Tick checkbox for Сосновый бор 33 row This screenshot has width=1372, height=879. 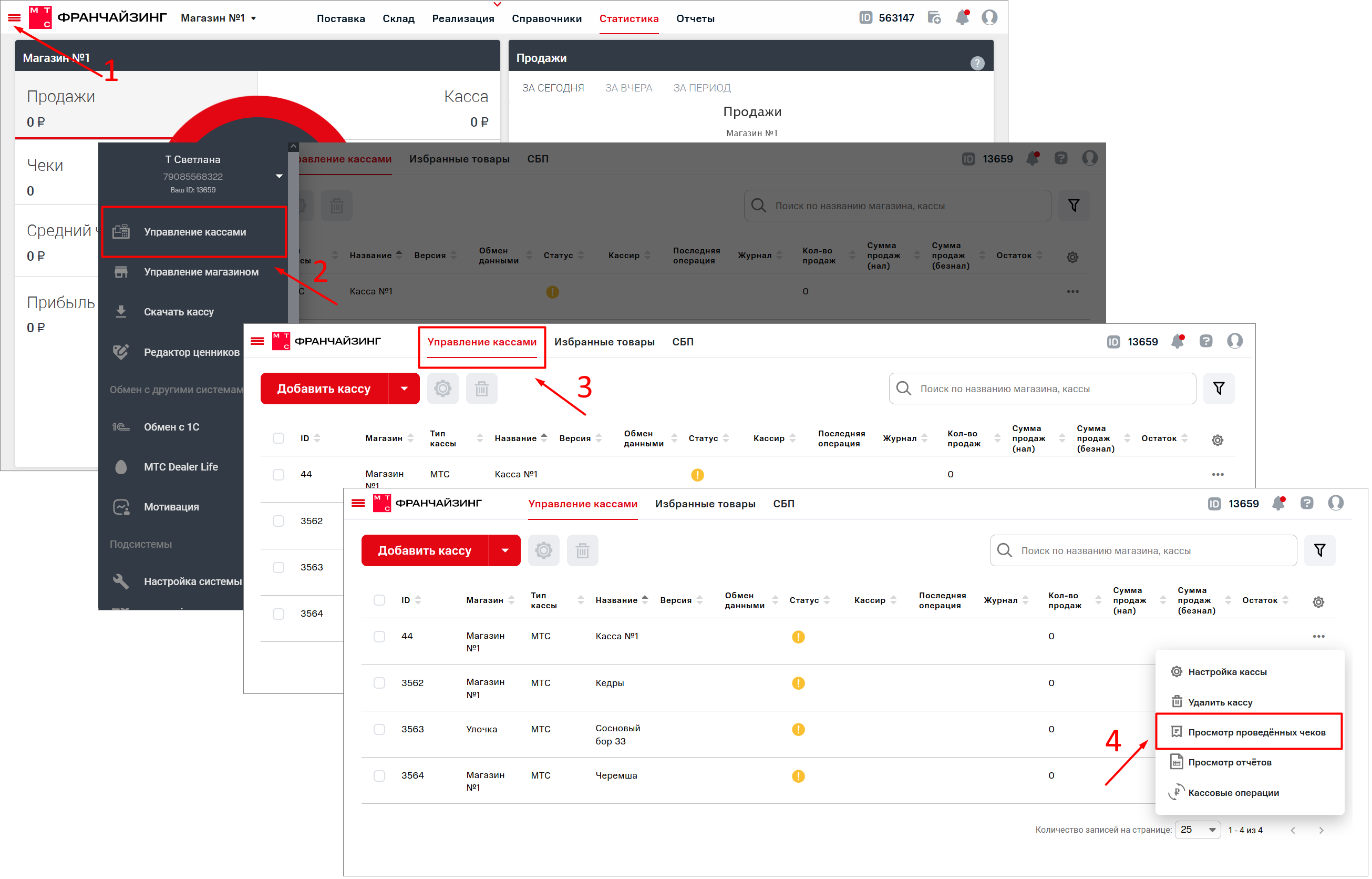coord(379,730)
